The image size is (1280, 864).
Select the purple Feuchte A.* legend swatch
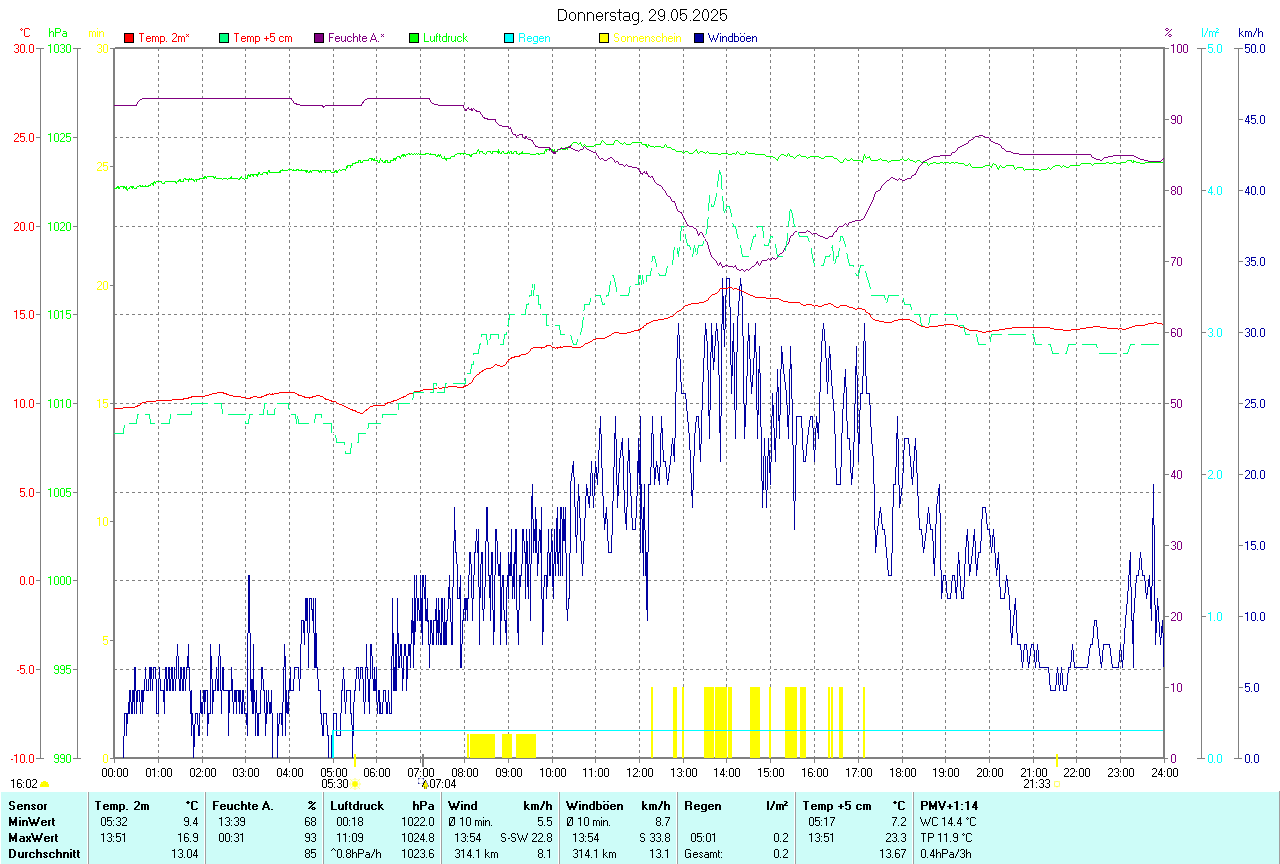click(x=319, y=38)
